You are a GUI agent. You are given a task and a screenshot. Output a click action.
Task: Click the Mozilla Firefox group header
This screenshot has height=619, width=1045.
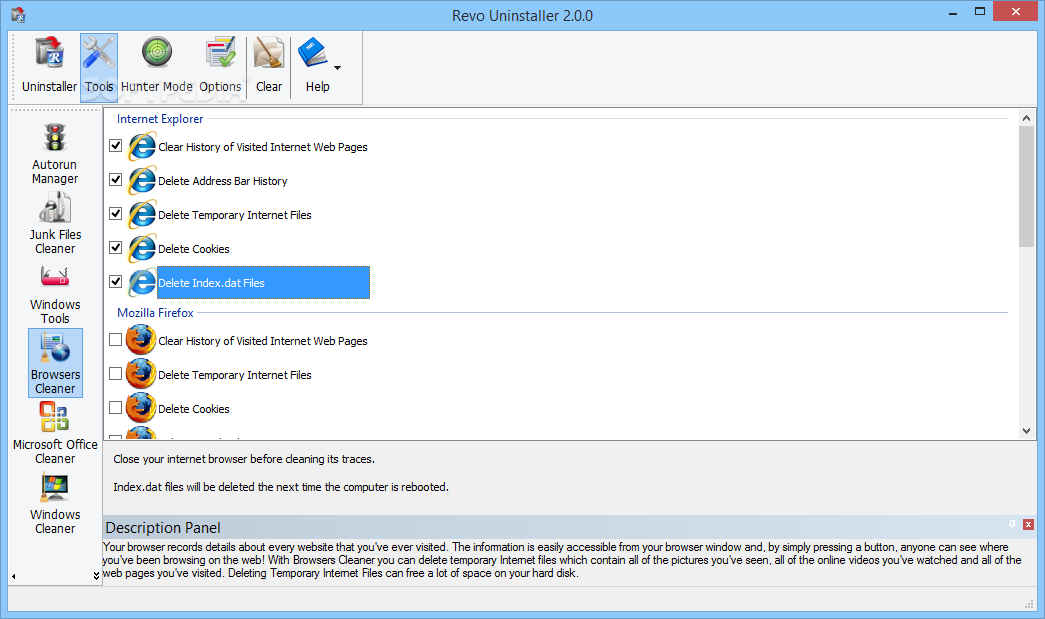point(155,312)
